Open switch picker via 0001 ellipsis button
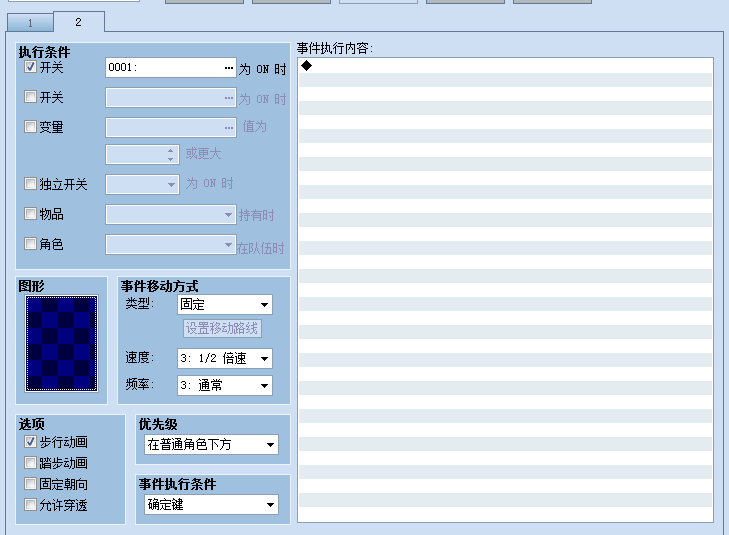This screenshot has height=535, width=729. coord(228,68)
